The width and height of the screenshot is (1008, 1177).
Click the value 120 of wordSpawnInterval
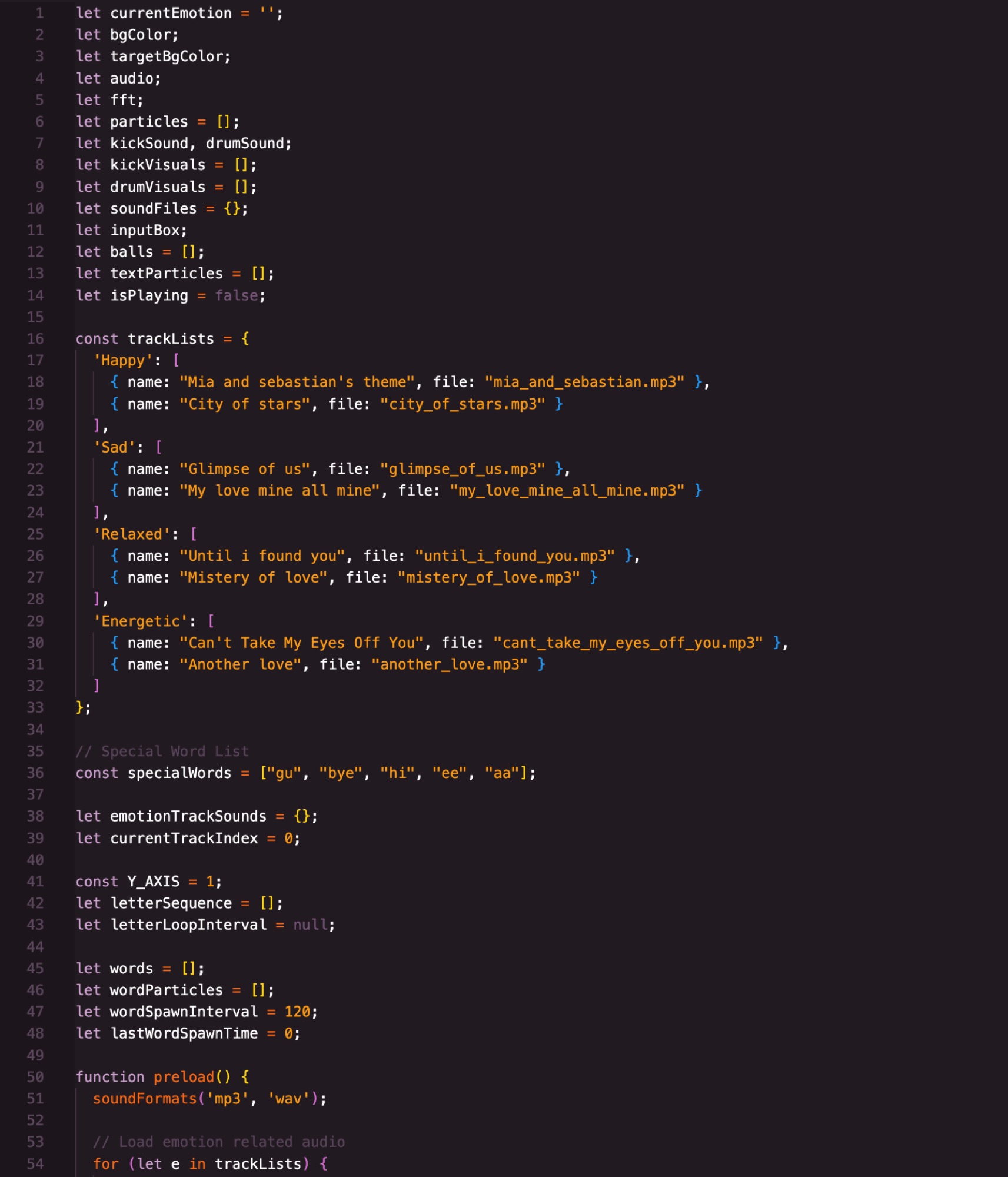tap(297, 1012)
